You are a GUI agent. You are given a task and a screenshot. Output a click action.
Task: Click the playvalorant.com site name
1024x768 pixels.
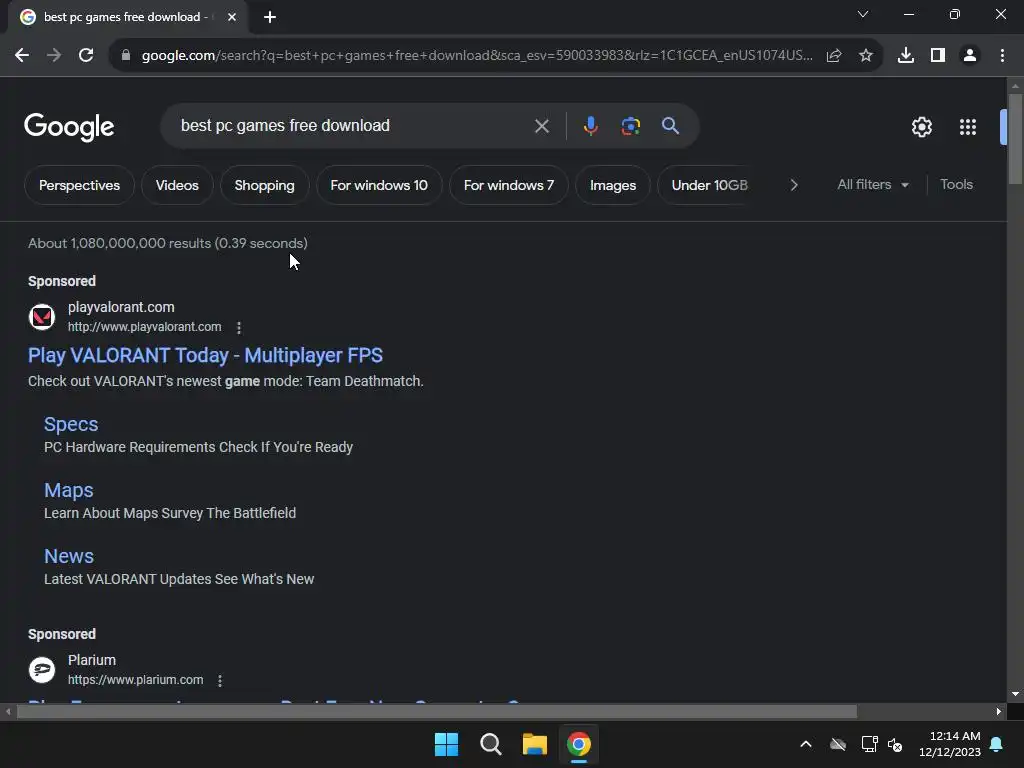point(121,307)
